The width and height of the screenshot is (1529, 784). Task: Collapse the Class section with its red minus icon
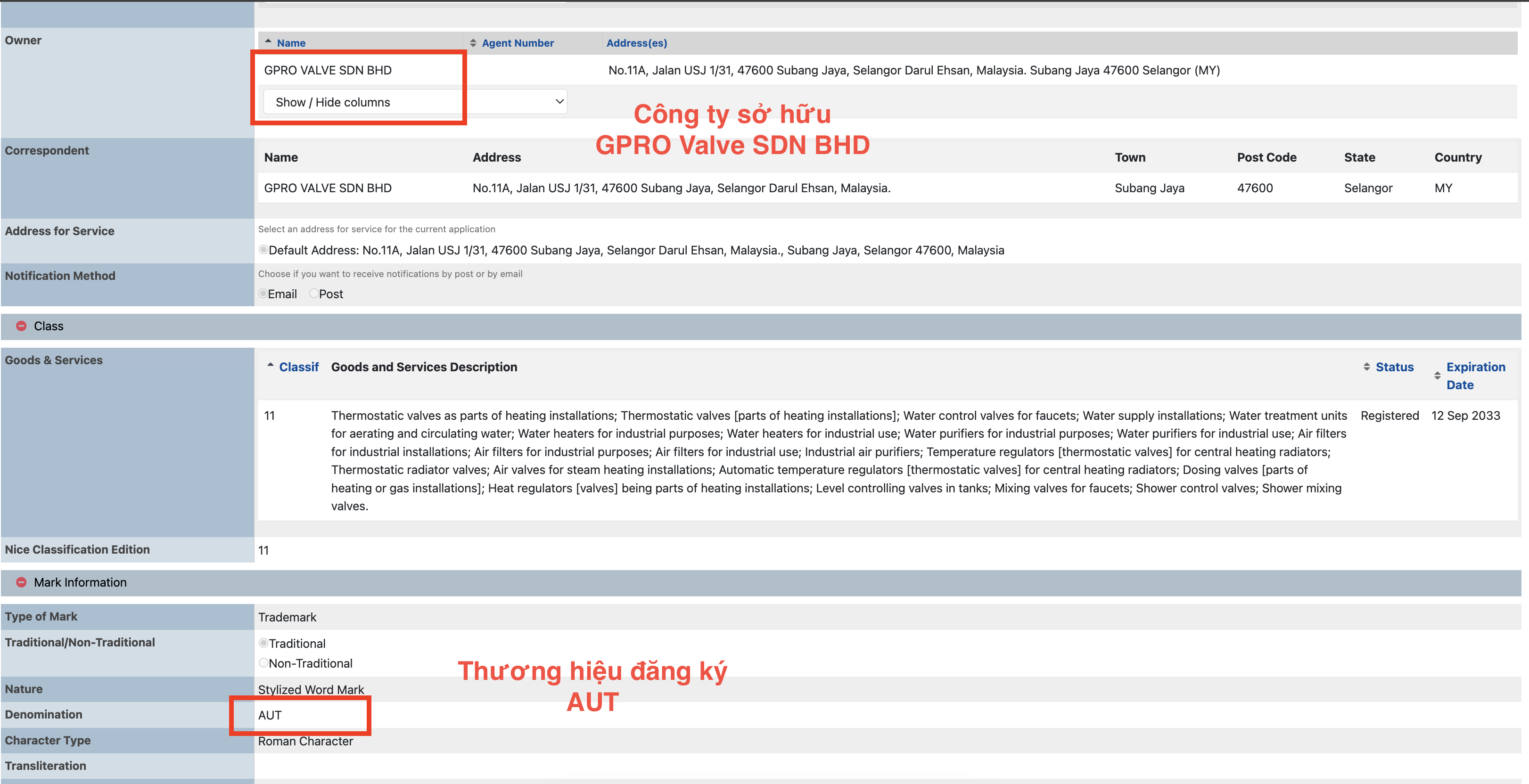(21, 326)
